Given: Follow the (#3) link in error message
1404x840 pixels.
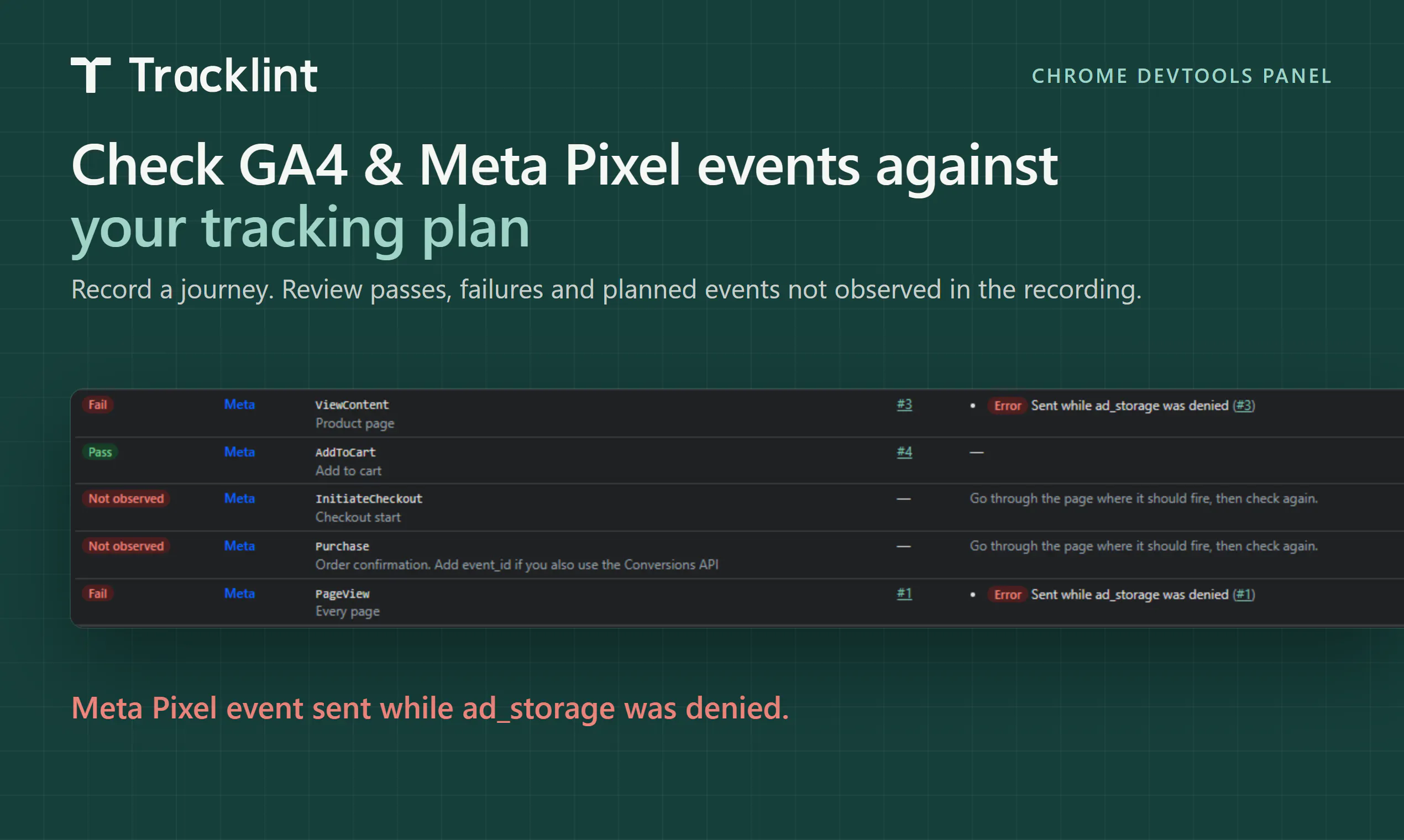Looking at the screenshot, I should (1244, 406).
